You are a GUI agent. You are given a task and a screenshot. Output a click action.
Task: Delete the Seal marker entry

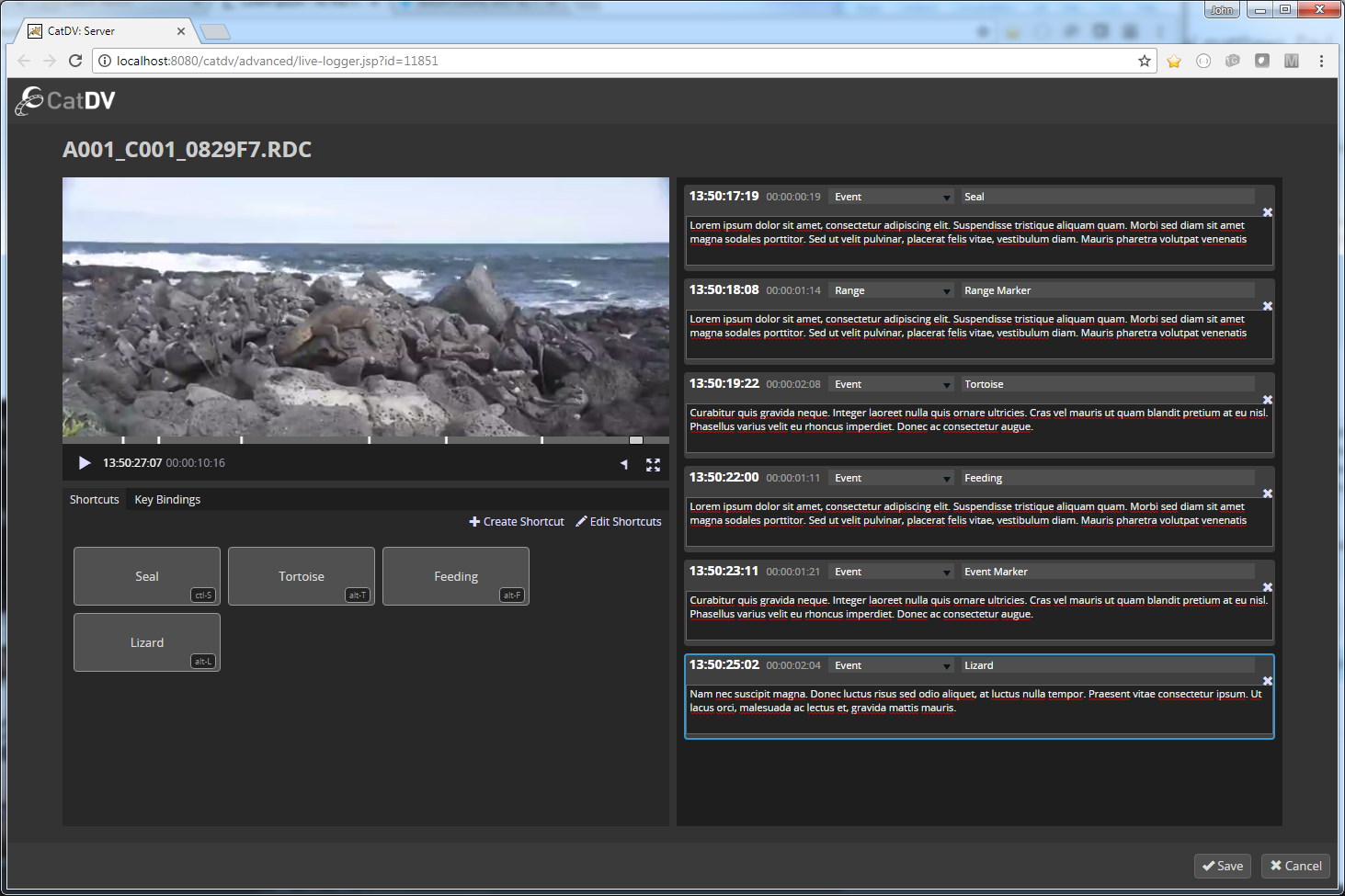[1267, 212]
